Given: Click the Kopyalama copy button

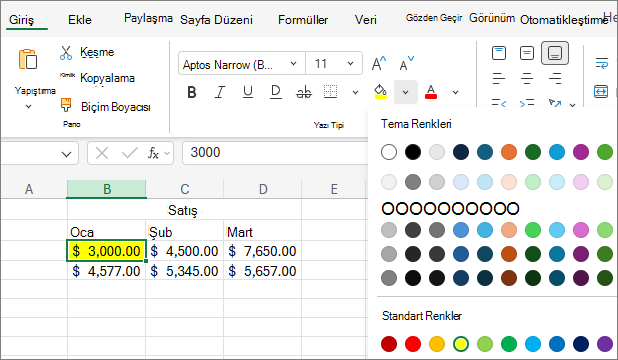Looking at the screenshot, I should tap(107, 78).
